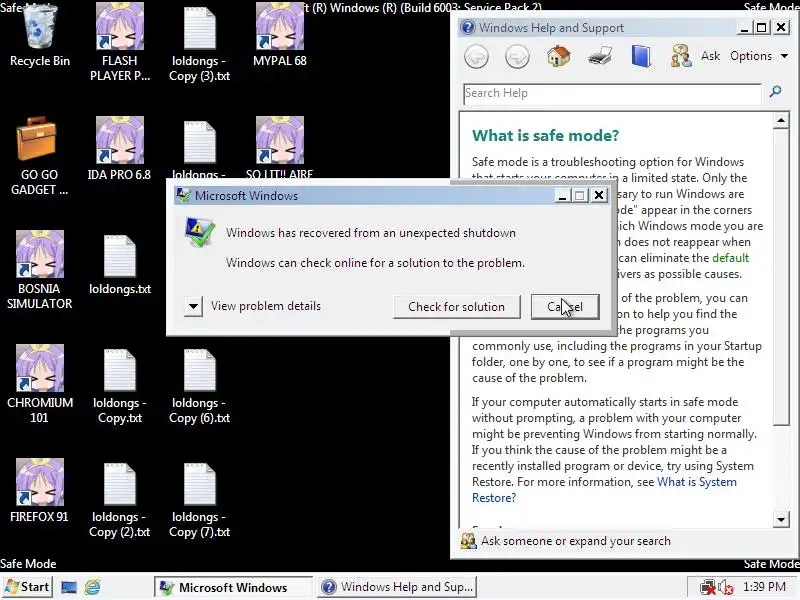The width and height of the screenshot is (800, 600).
Task: Minimize the Windows Help and Support window
Action: 744,28
